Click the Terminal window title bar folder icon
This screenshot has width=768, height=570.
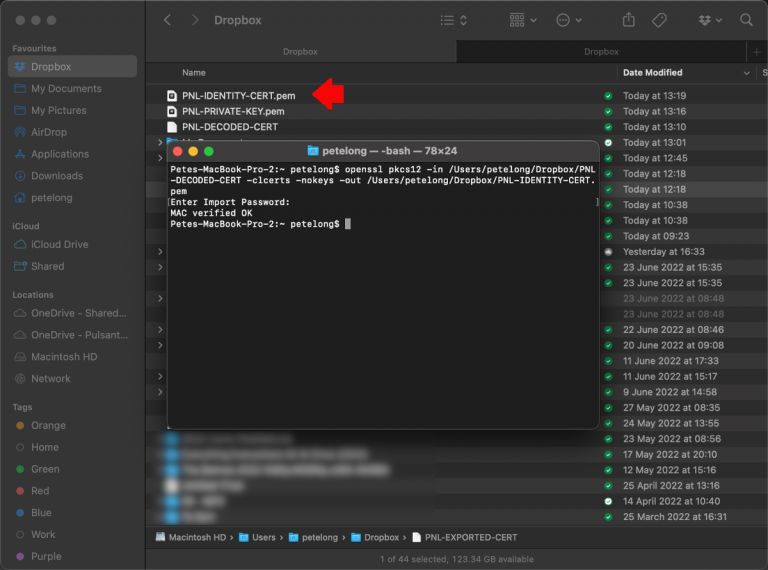tap(312, 151)
